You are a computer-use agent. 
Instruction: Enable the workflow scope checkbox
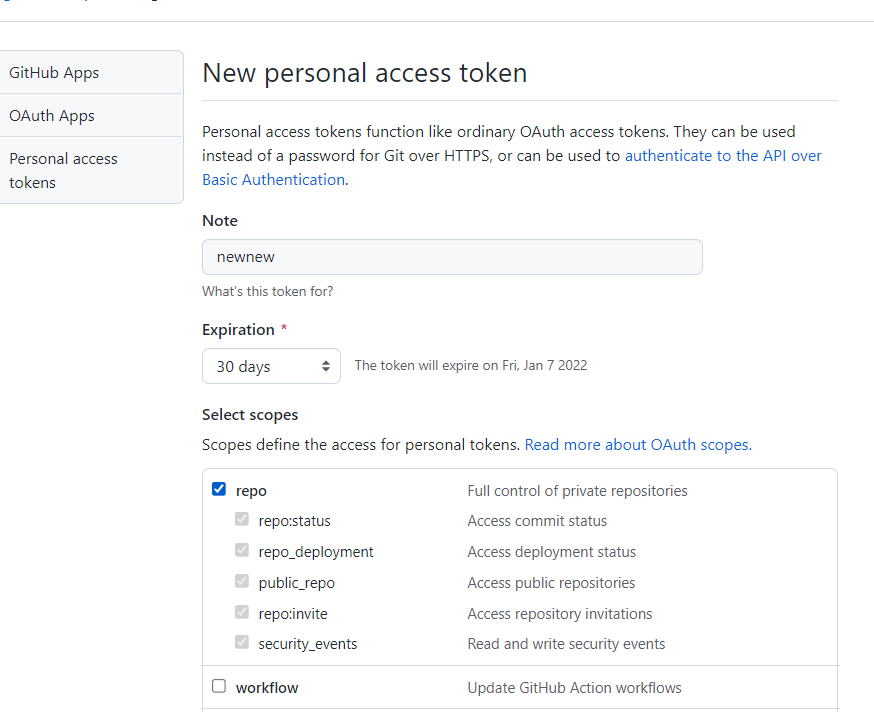click(x=219, y=687)
